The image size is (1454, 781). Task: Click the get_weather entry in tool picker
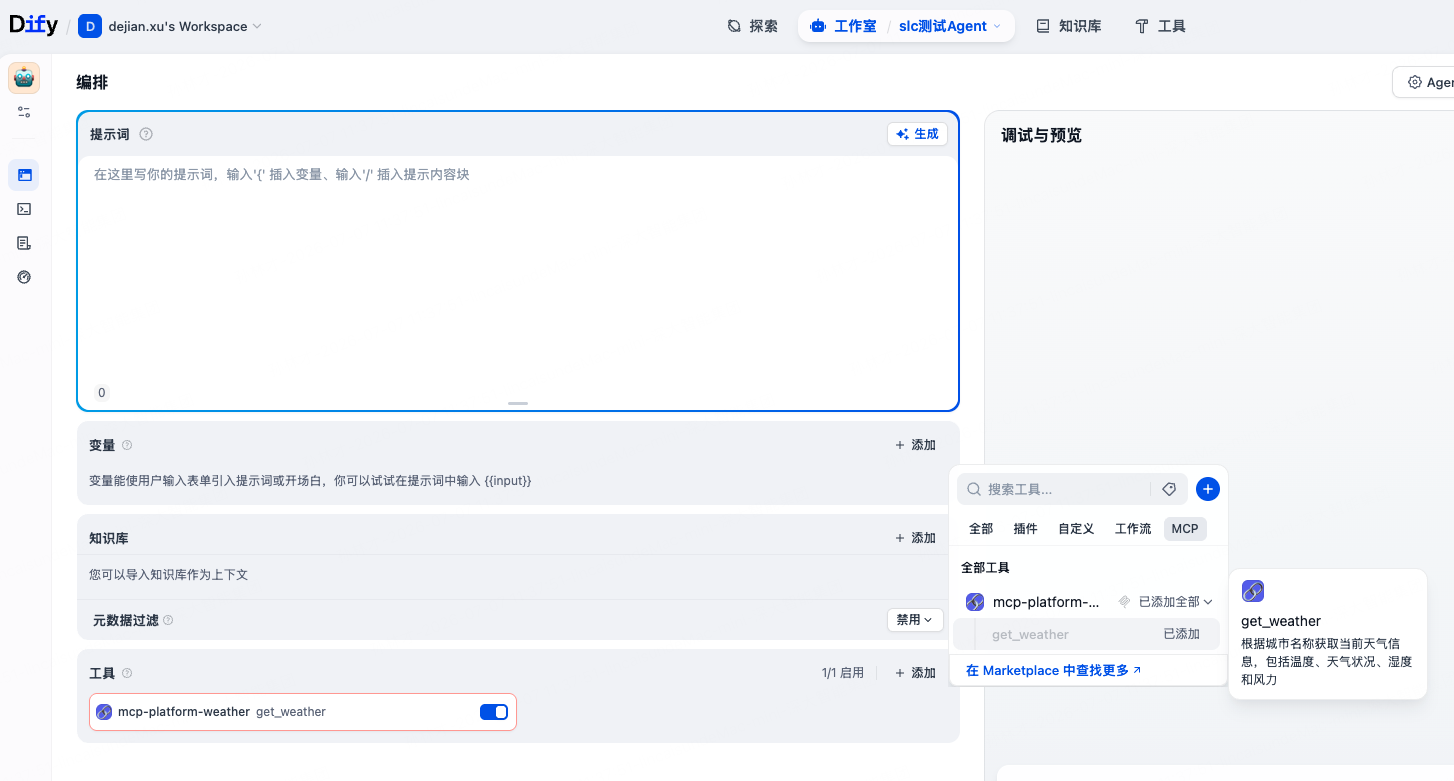[1086, 634]
